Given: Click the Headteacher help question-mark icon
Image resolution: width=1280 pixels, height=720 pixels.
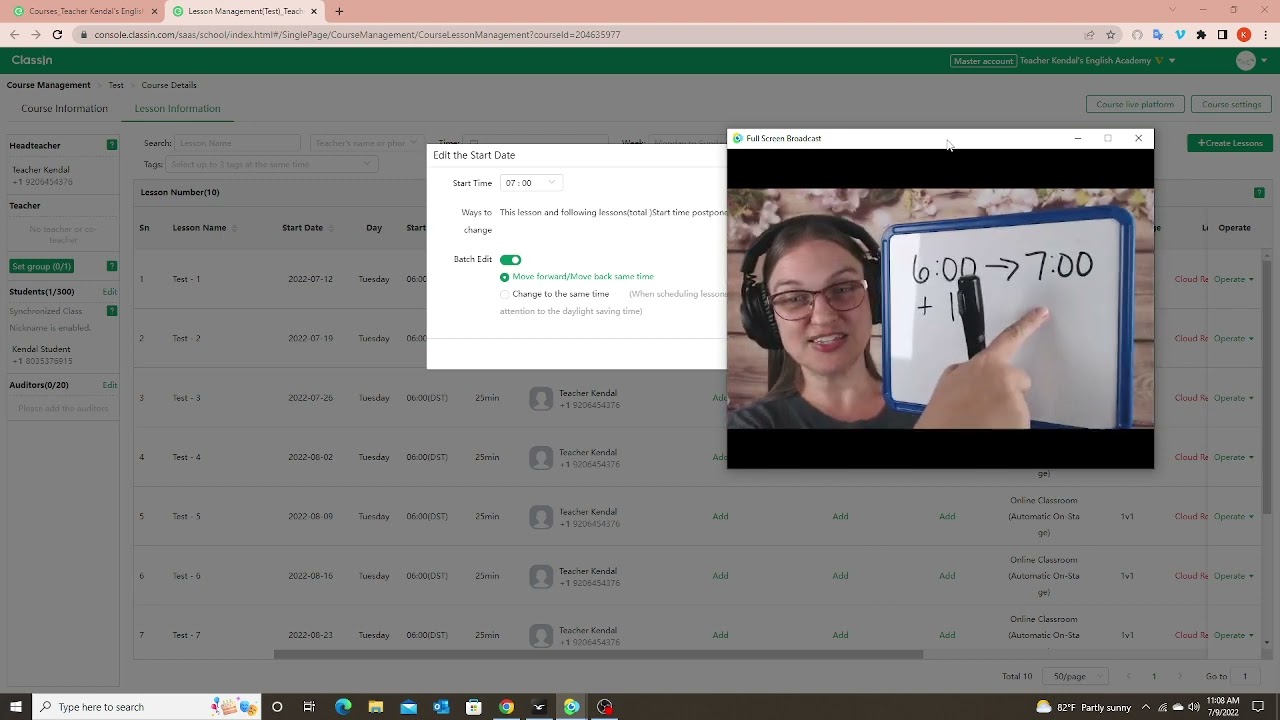Looking at the screenshot, I should pos(112,145).
